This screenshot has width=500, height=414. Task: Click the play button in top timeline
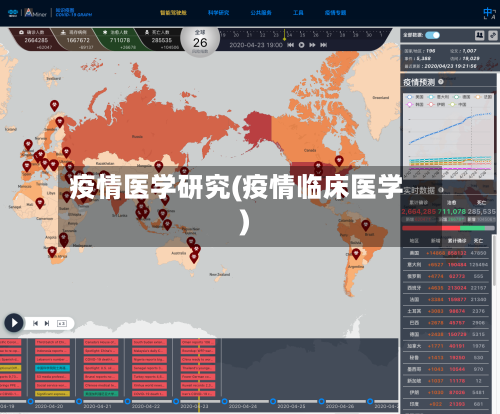(301, 45)
